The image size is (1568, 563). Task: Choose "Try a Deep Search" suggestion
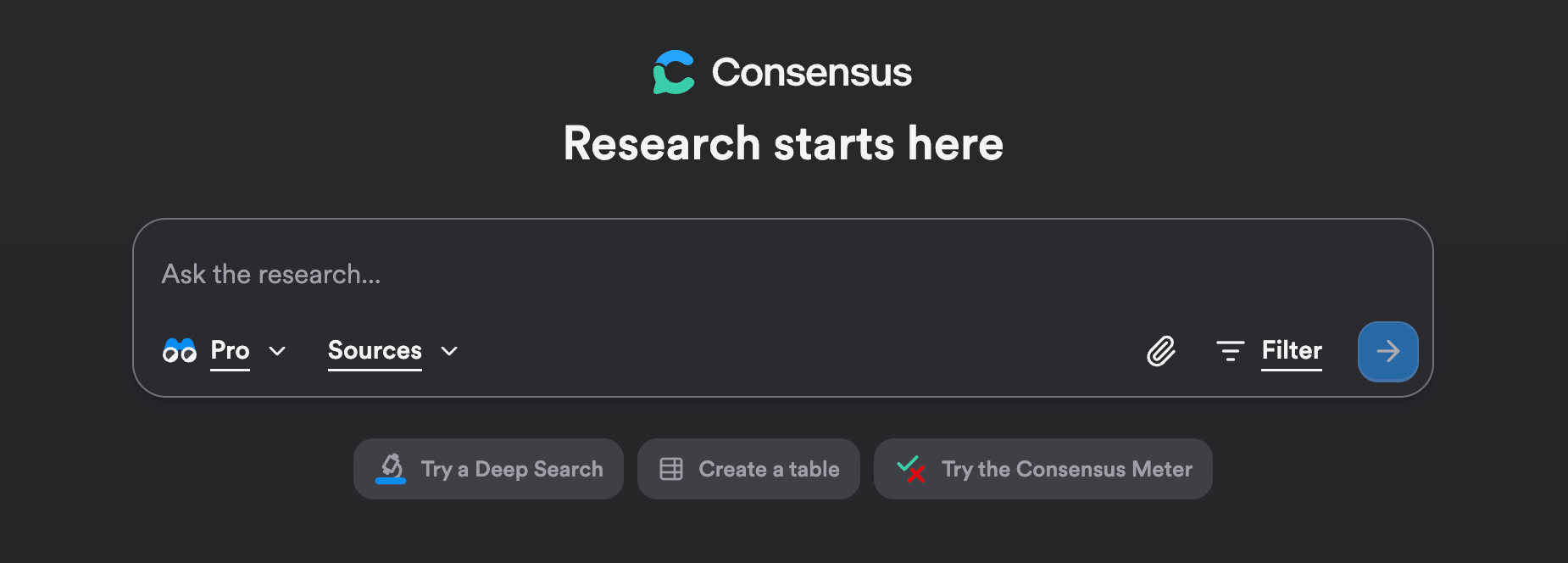(x=512, y=469)
